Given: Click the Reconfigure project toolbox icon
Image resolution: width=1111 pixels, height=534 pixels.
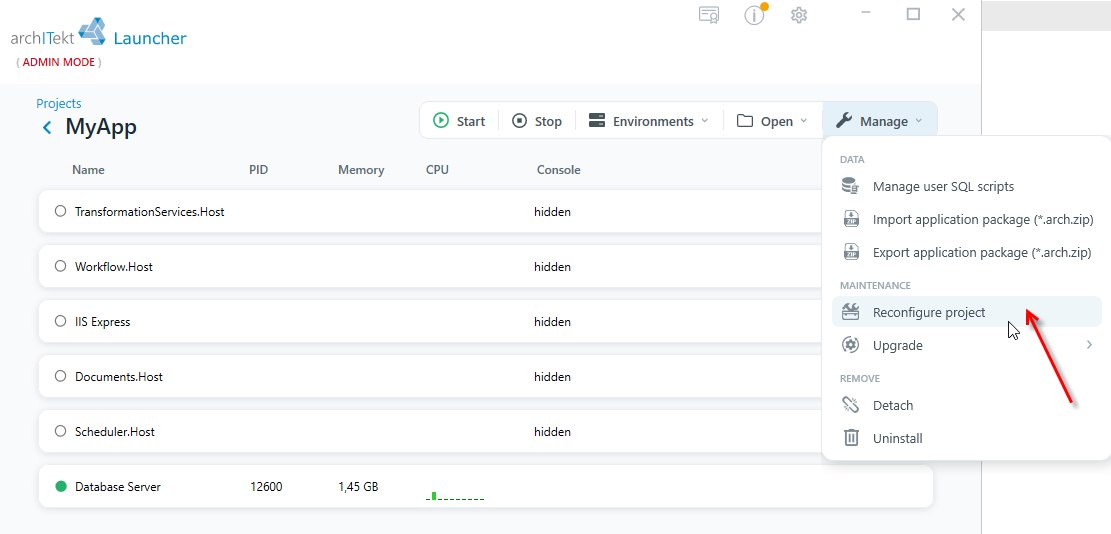Looking at the screenshot, I should (x=850, y=312).
